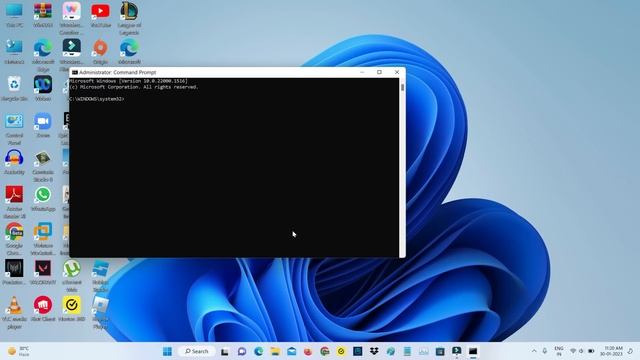
Task: Open the Mail app on taskbar
Action: coord(291,351)
